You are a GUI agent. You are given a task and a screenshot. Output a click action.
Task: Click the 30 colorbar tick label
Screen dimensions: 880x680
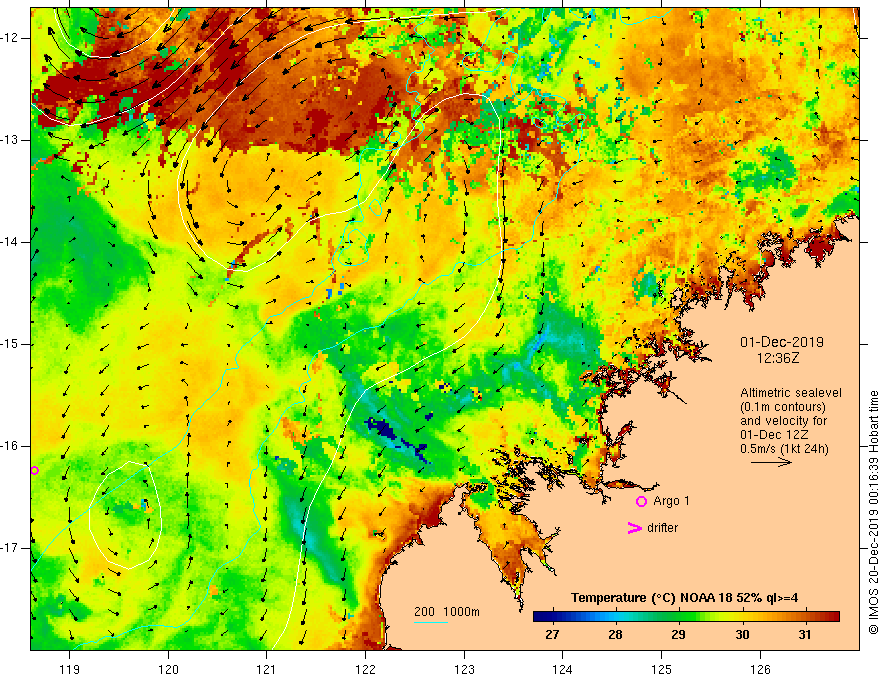pyautogui.click(x=742, y=635)
